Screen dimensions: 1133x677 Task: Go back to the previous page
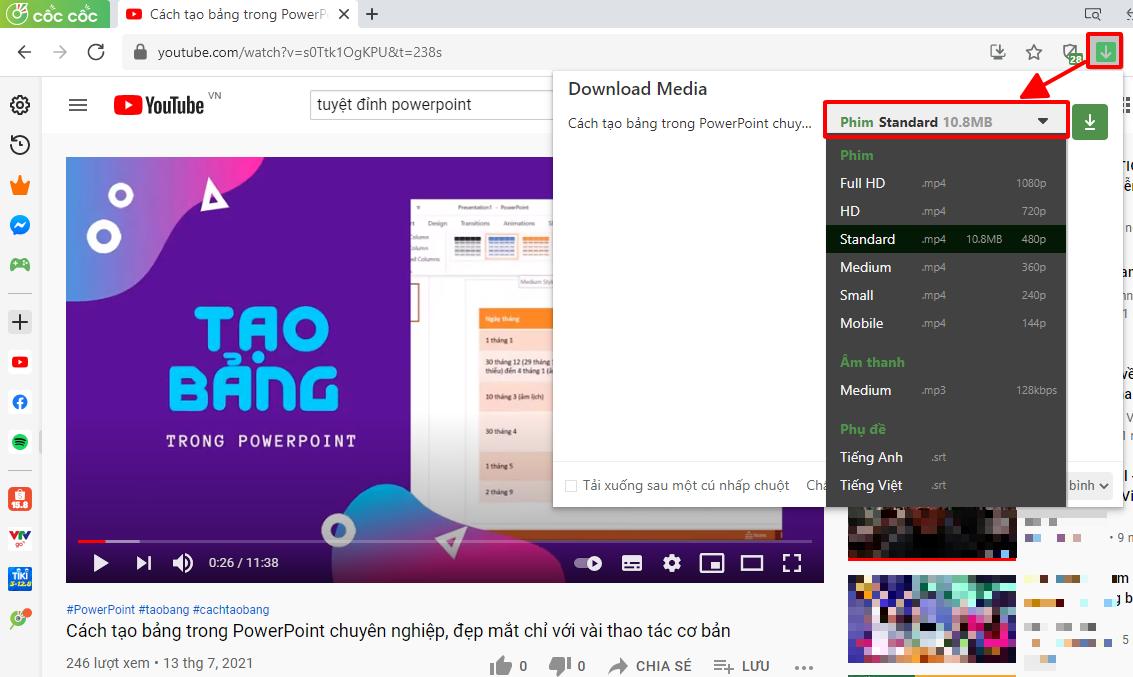point(25,52)
